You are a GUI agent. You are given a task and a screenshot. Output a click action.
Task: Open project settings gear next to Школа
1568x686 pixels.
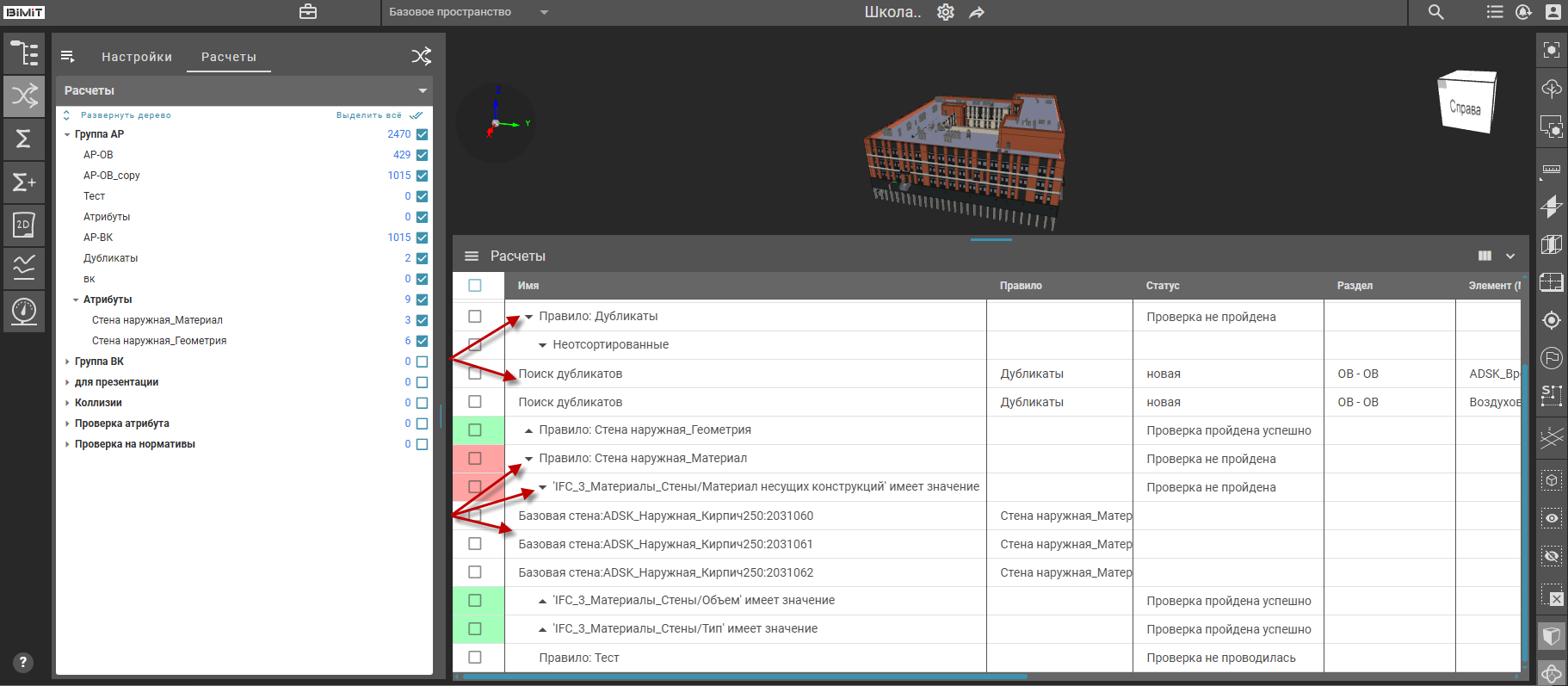point(945,12)
